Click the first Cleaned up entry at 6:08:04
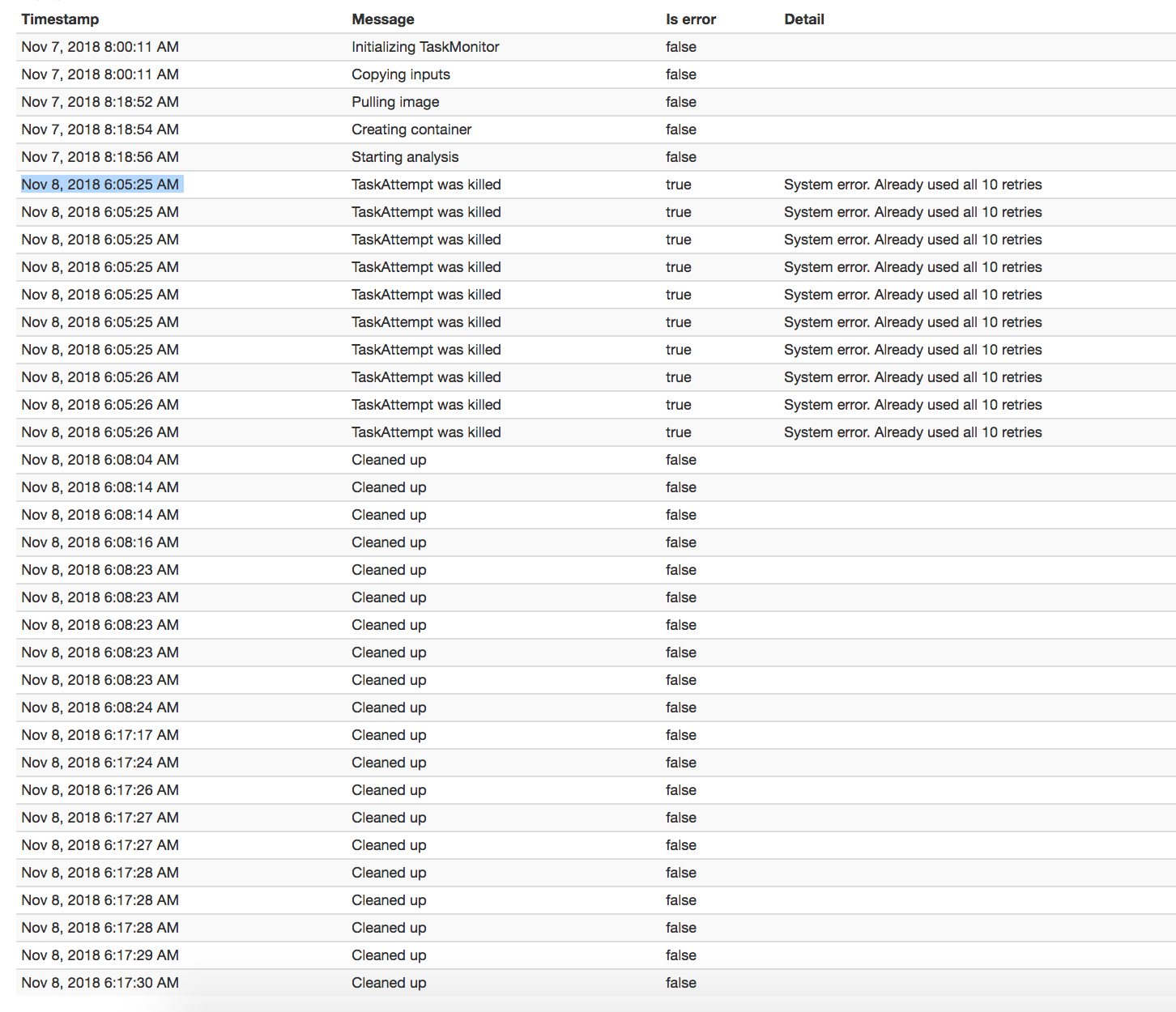Image resolution: width=1176 pixels, height=1012 pixels. (x=389, y=460)
